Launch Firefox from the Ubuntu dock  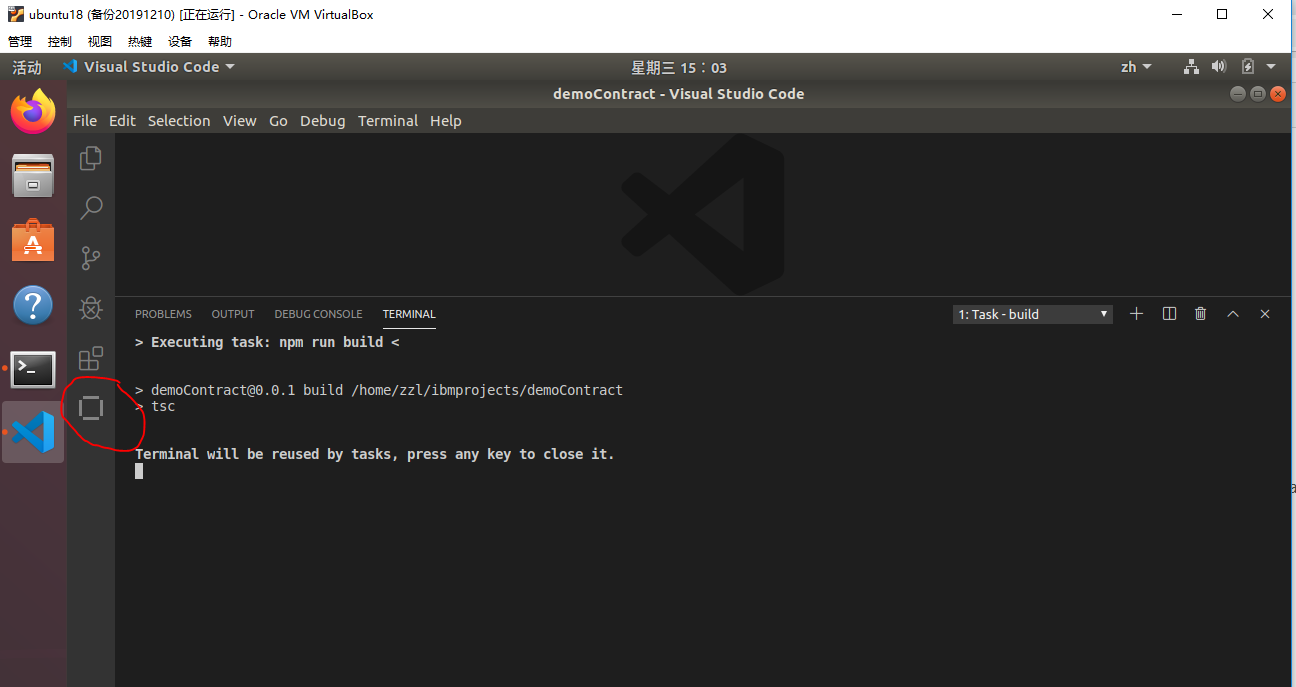click(x=33, y=111)
